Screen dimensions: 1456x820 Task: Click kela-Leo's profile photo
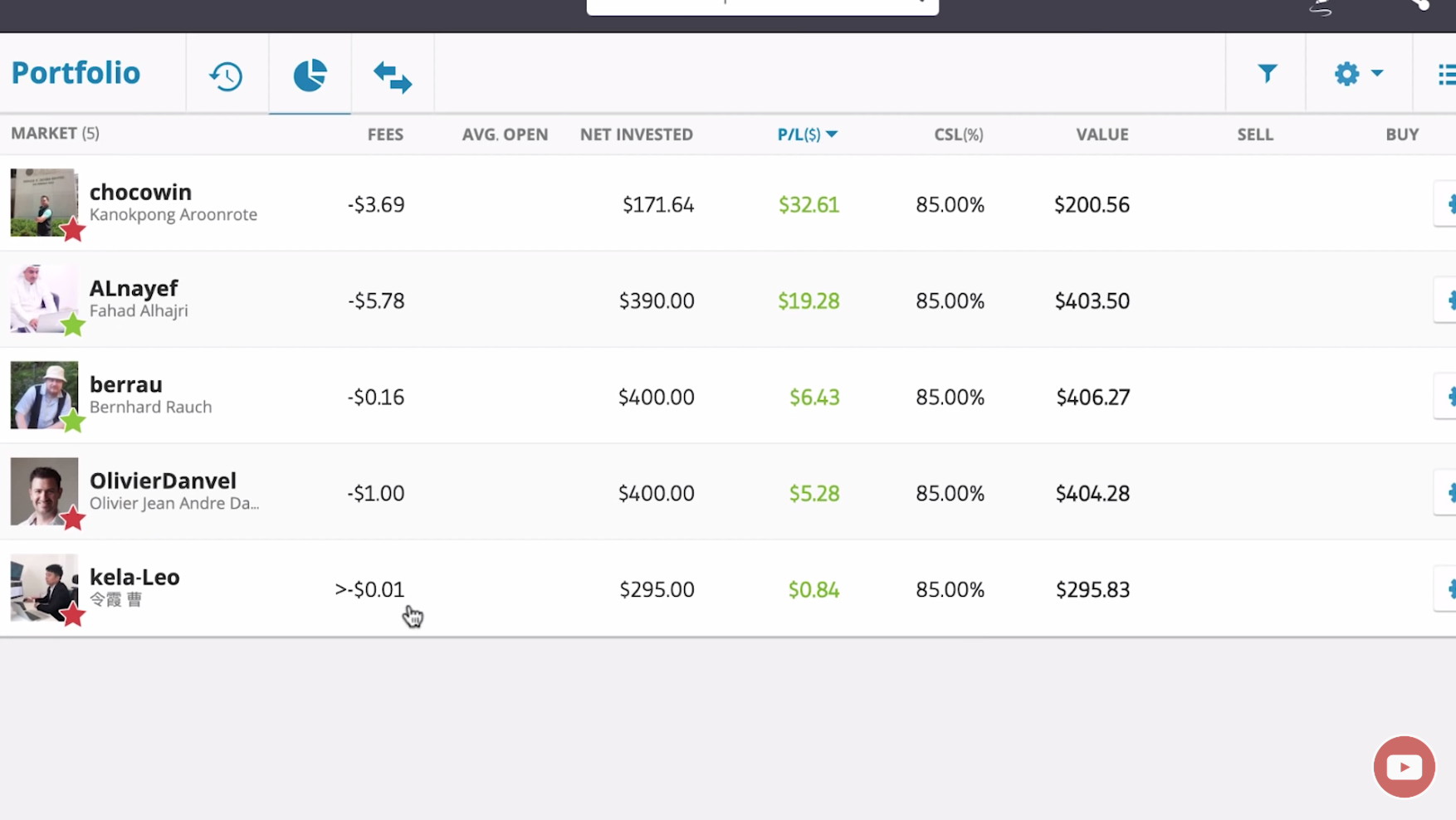pos(44,588)
